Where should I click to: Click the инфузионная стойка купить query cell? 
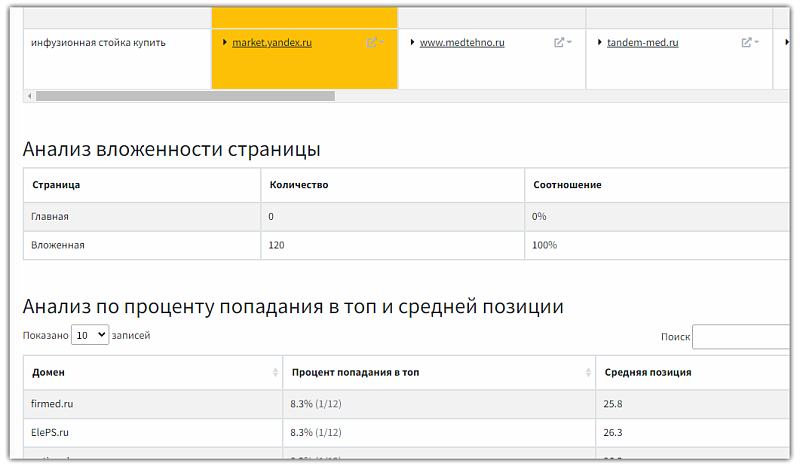[x=105, y=43]
